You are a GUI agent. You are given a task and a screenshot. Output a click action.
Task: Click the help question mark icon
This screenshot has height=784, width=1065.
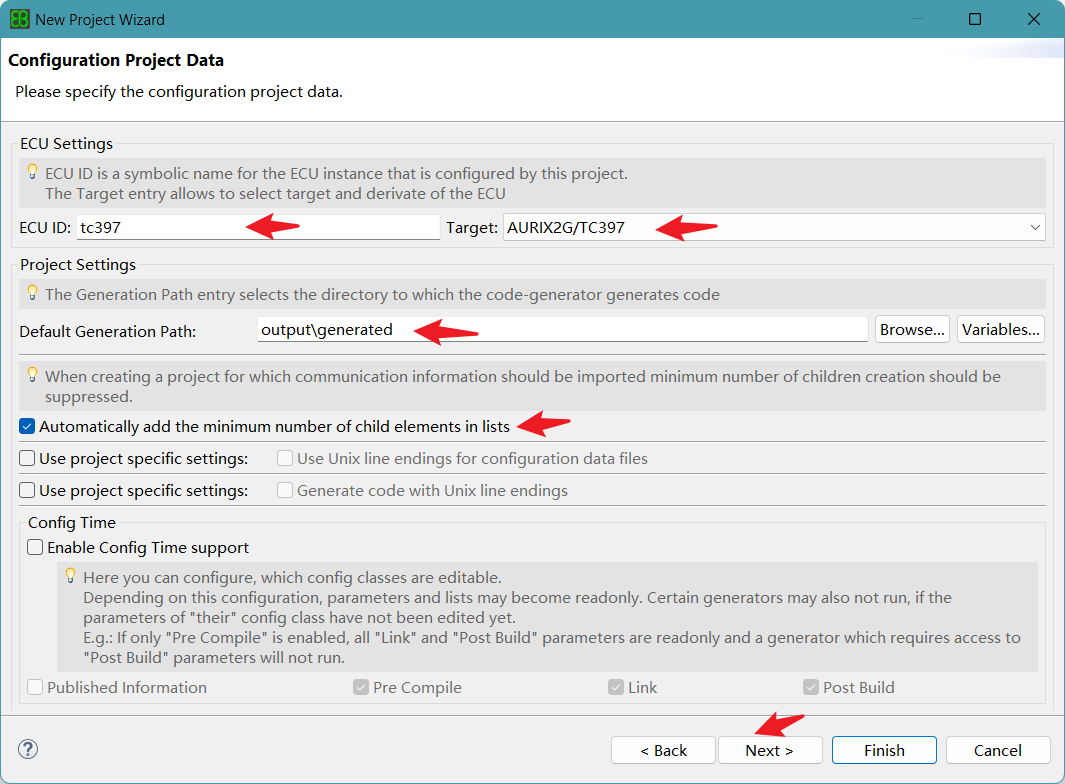click(x=28, y=749)
